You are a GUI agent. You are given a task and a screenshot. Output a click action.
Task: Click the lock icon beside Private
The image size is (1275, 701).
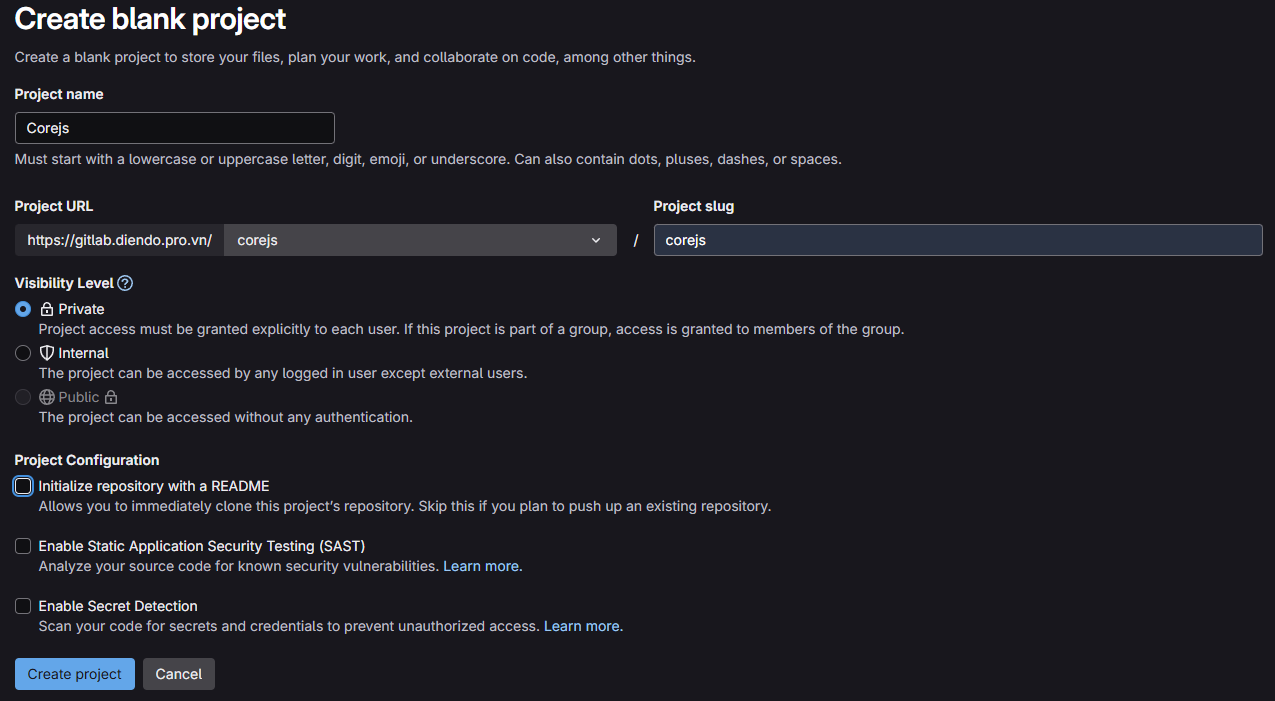46,310
